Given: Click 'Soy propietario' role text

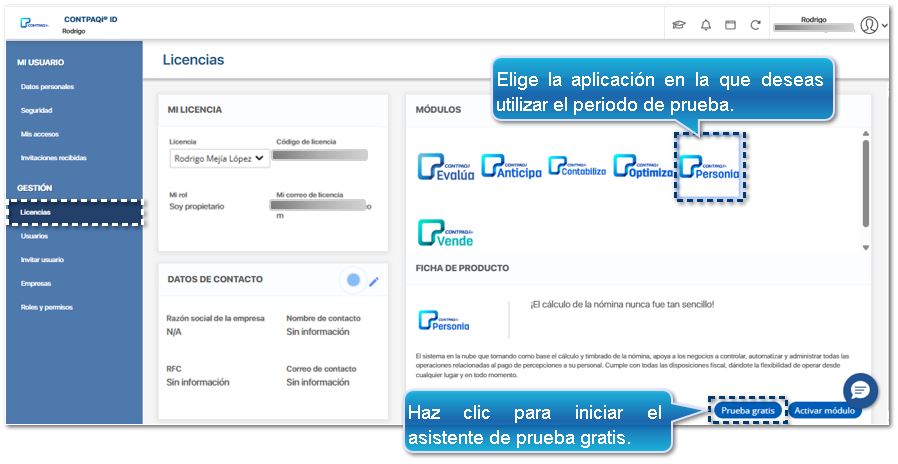Looking at the screenshot, I should tap(196, 207).
